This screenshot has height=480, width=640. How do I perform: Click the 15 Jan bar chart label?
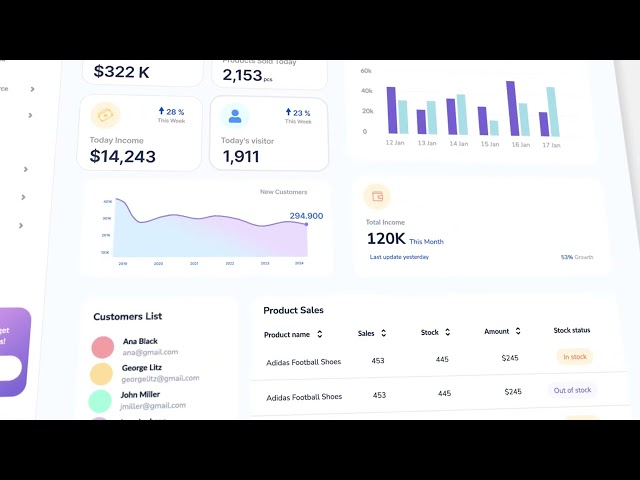tap(490, 144)
